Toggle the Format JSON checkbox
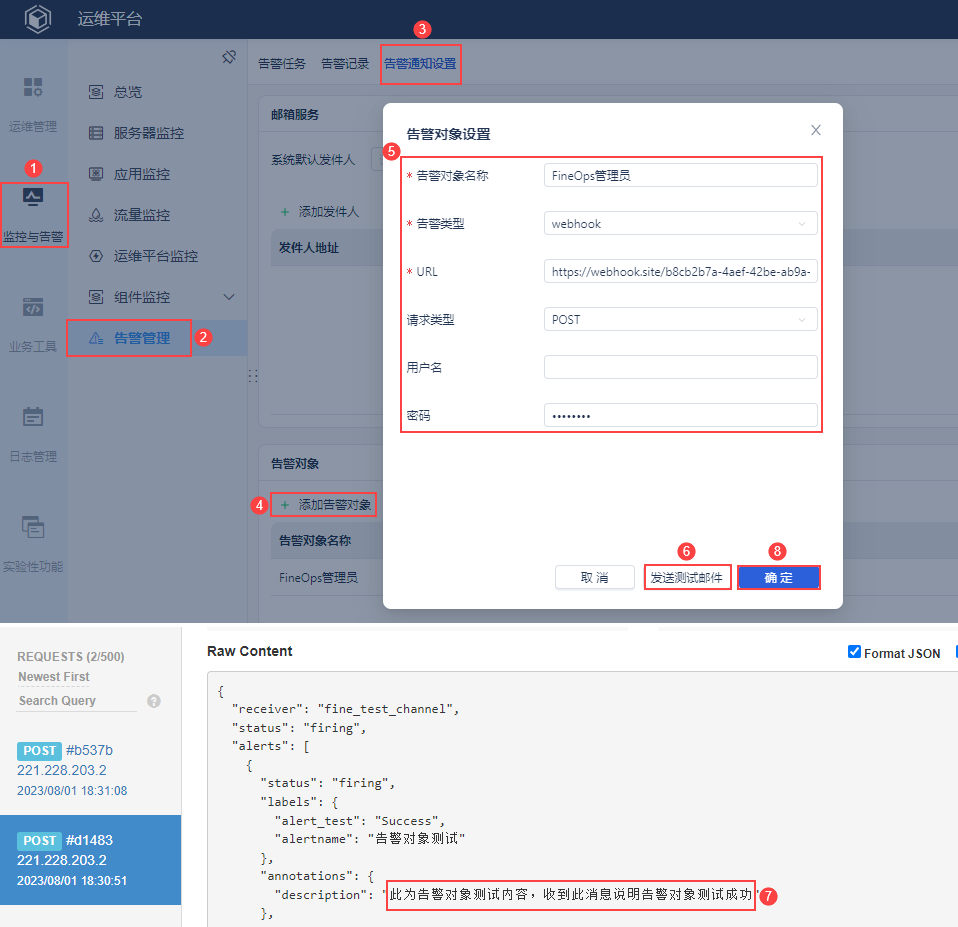Image resolution: width=958 pixels, height=927 pixels. click(x=854, y=652)
